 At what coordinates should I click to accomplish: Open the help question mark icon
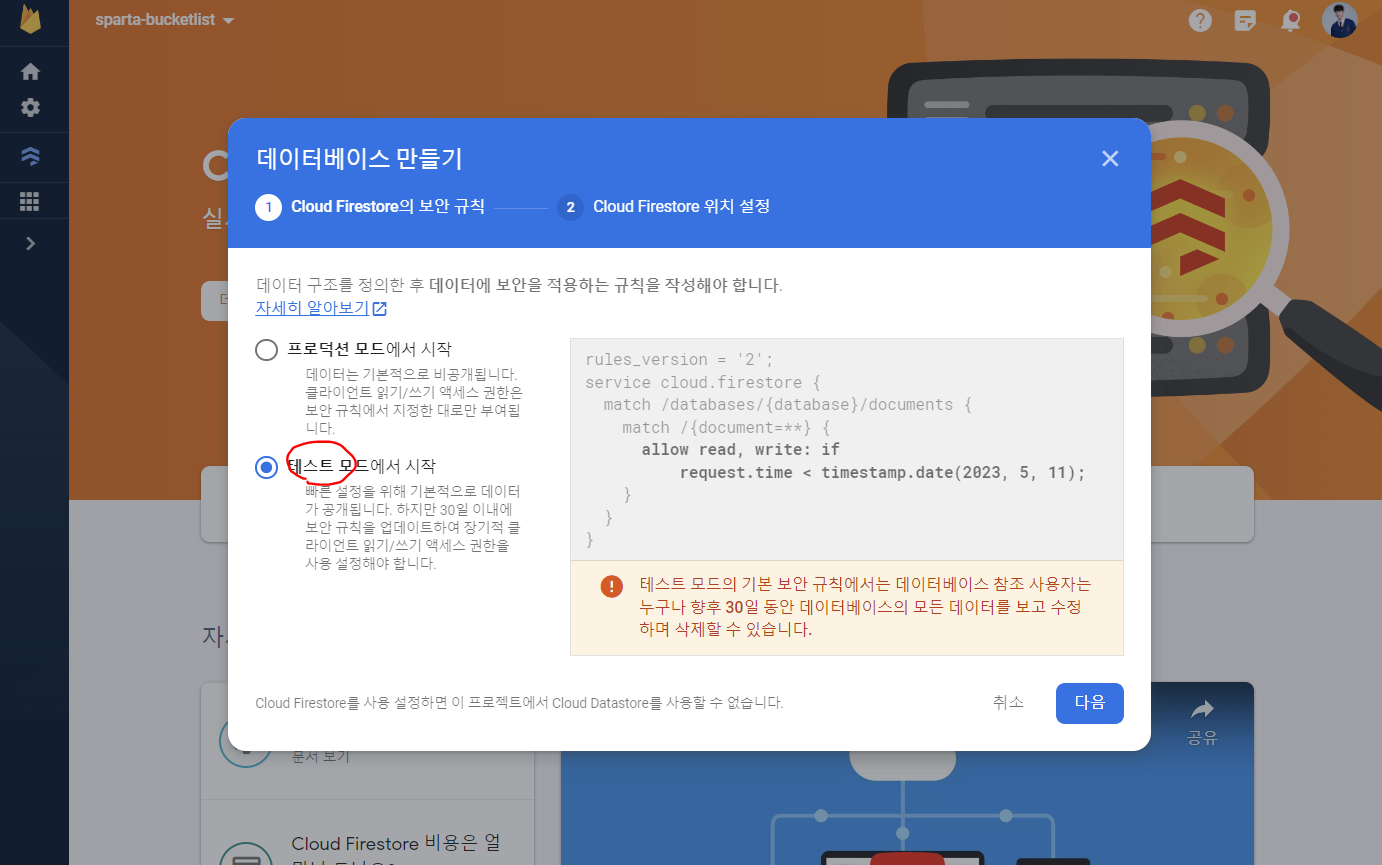1200,20
